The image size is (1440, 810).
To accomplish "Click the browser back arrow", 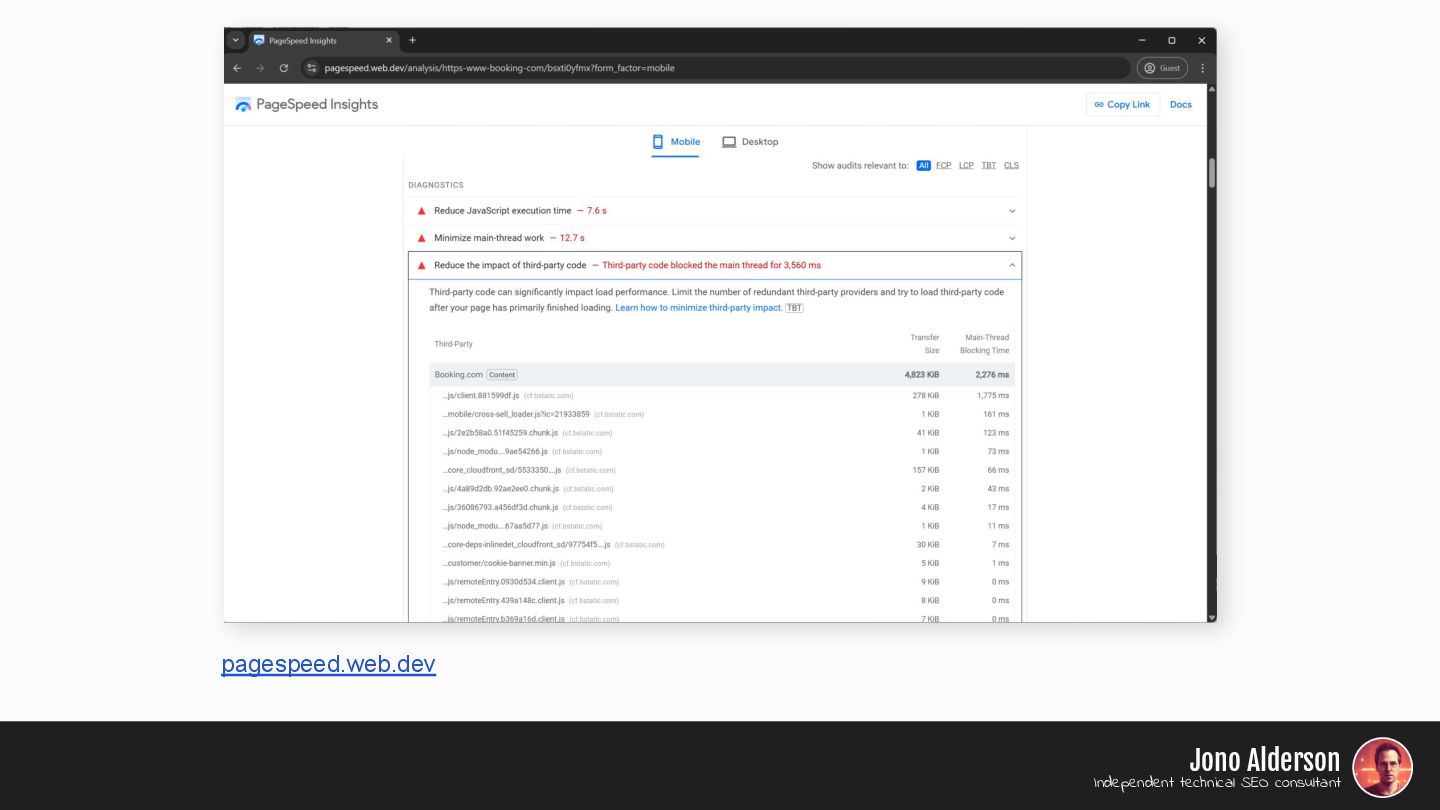I will [237, 68].
